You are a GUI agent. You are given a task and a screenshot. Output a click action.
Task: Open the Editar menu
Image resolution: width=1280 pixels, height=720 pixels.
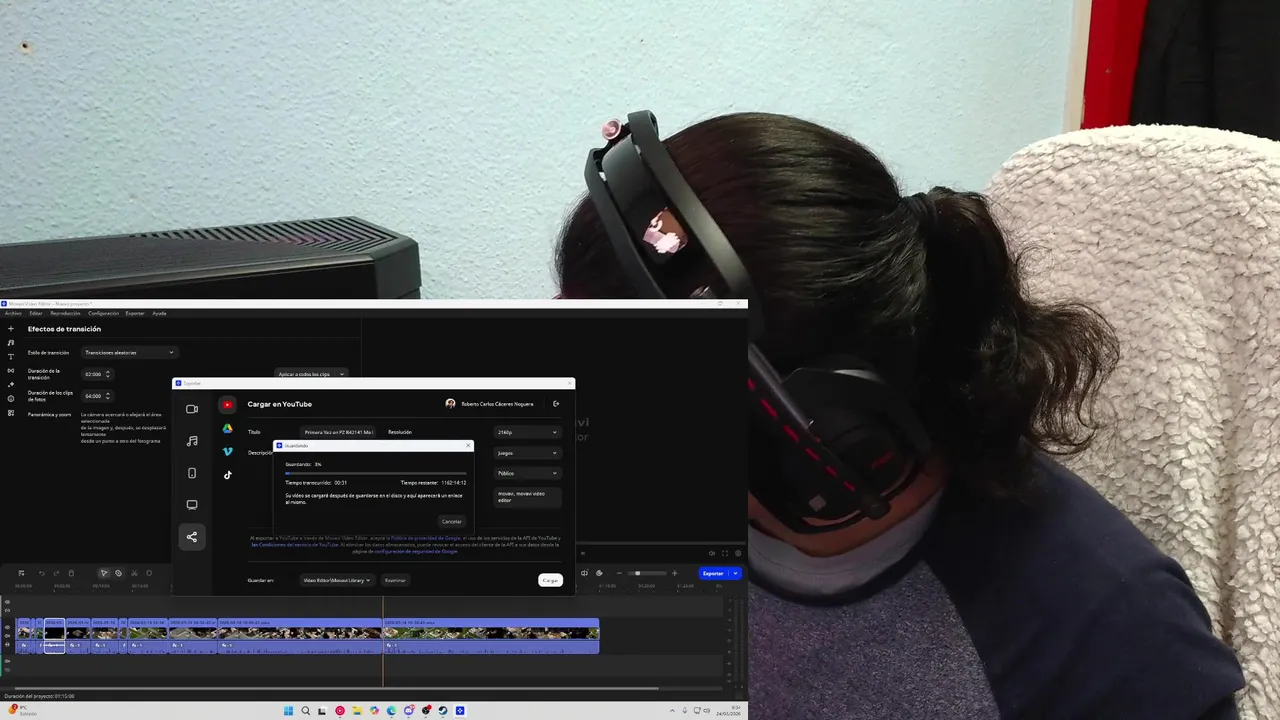click(x=36, y=313)
